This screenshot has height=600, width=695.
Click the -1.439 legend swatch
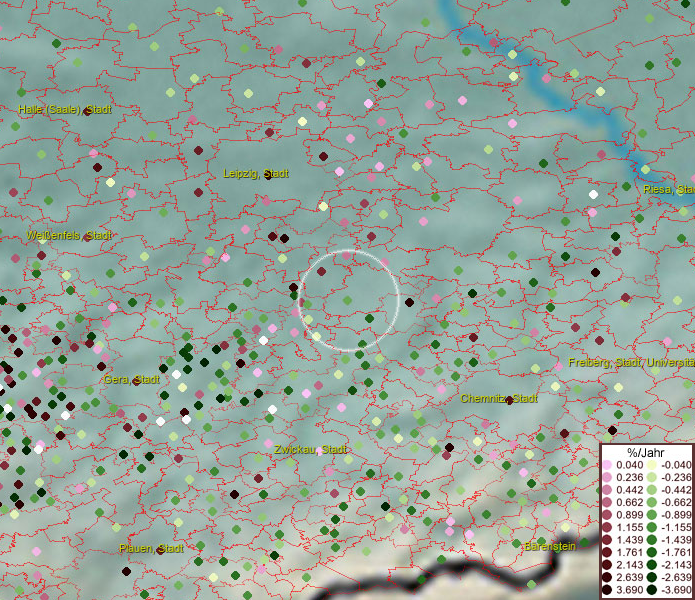[x=652, y=540]
